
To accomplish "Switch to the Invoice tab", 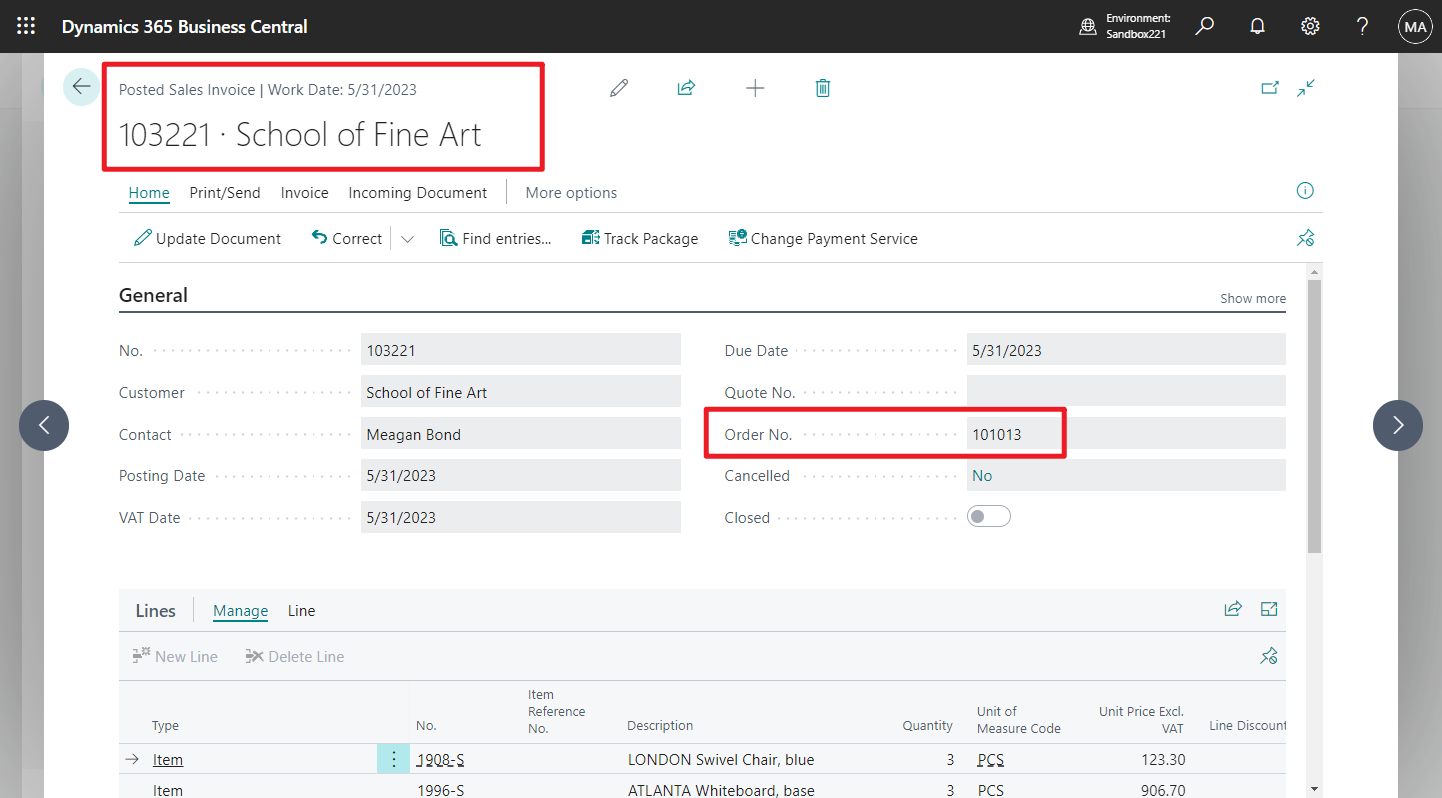I will click(x=304, y=192).
